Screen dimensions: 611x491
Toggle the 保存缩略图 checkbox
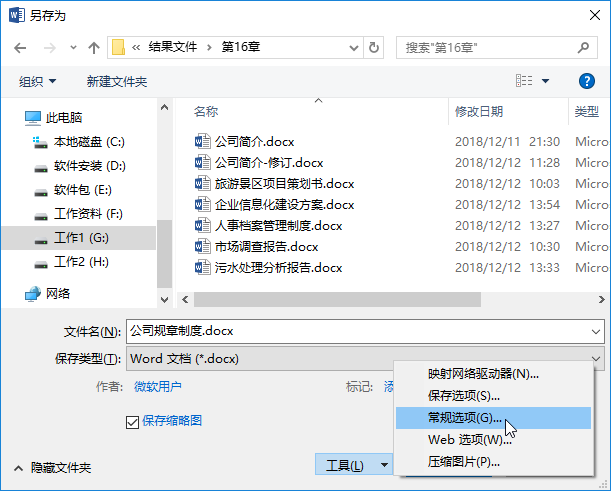click(132, 422)
